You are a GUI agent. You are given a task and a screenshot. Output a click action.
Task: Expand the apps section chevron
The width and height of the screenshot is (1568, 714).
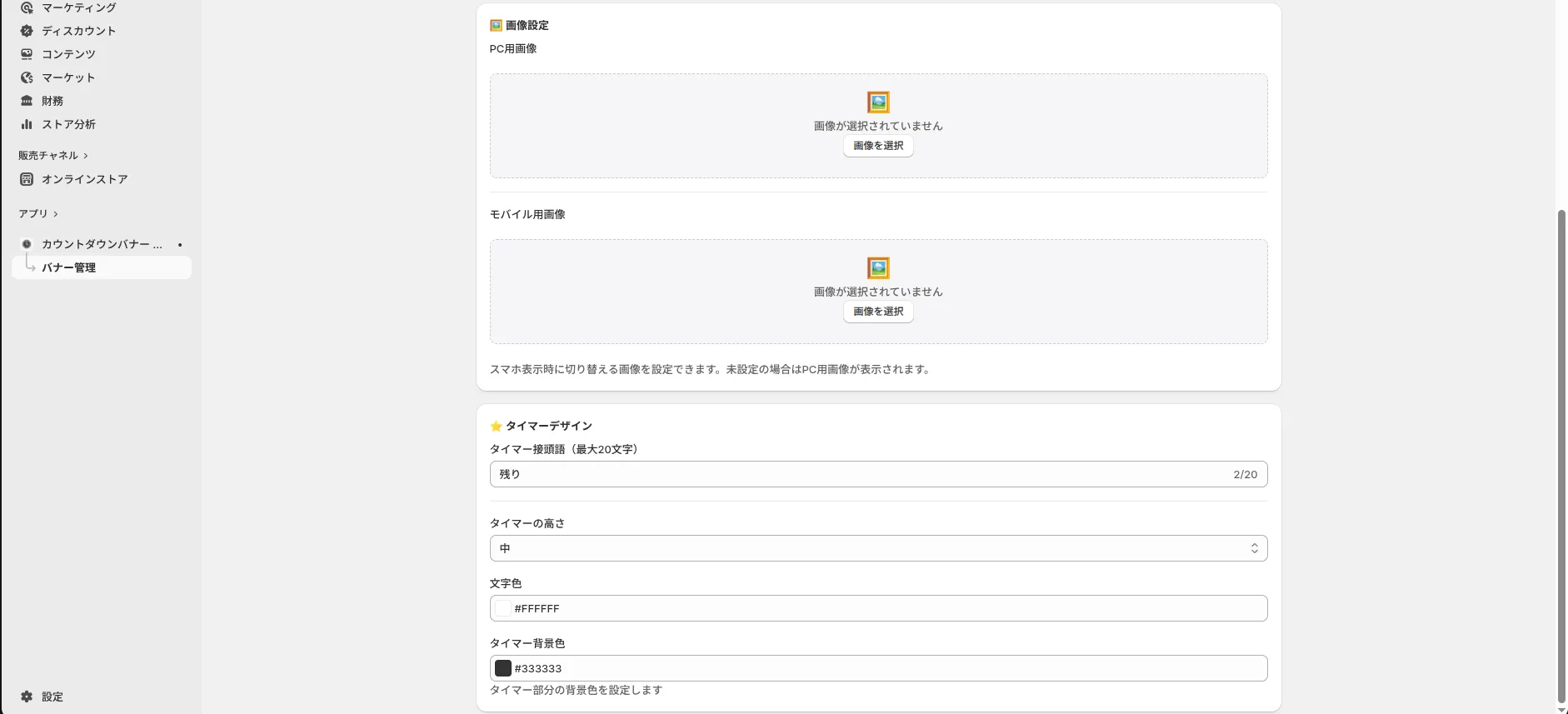point(56,214)
